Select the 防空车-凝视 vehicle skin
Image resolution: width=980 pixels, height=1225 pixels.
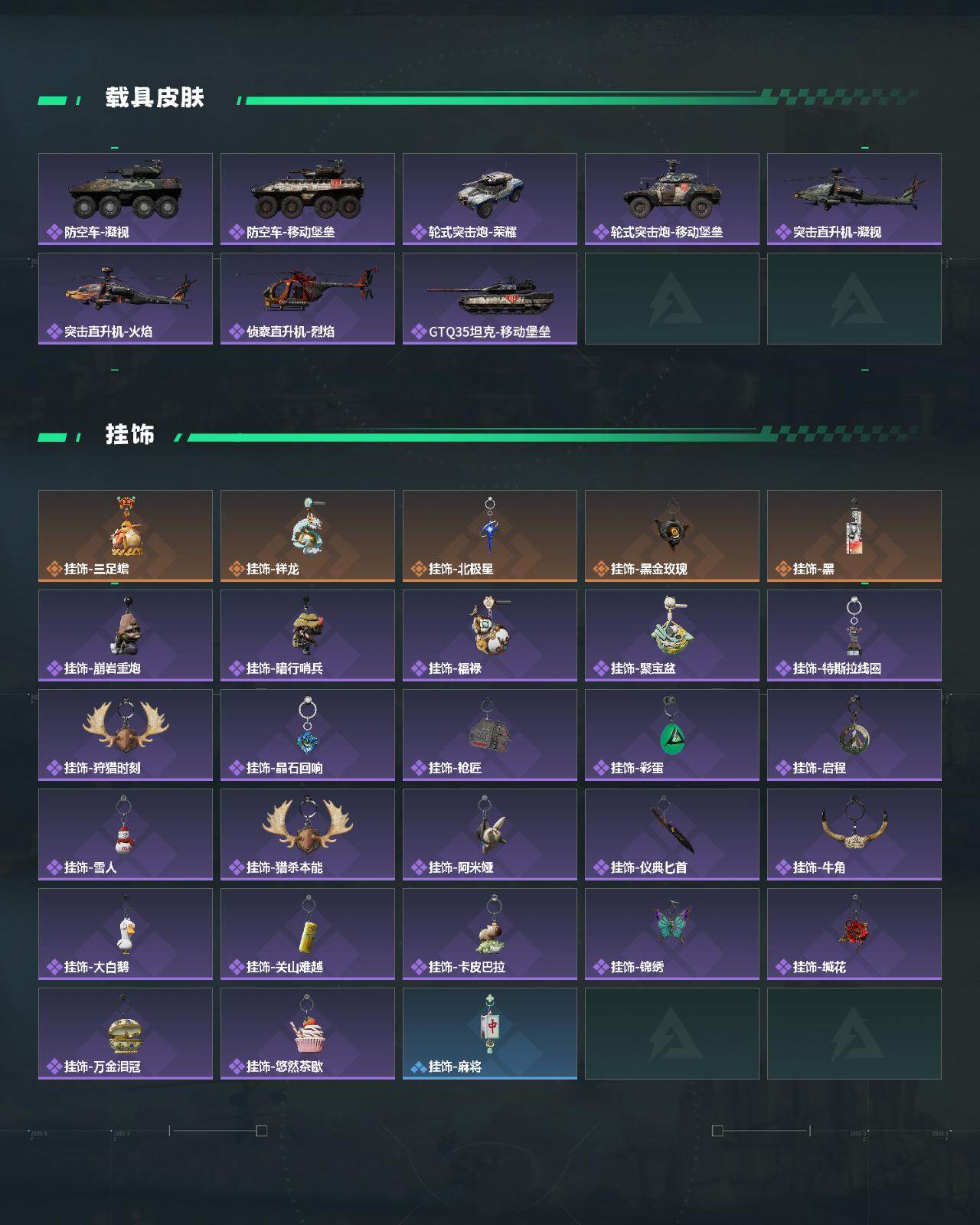tap(126, 199)
